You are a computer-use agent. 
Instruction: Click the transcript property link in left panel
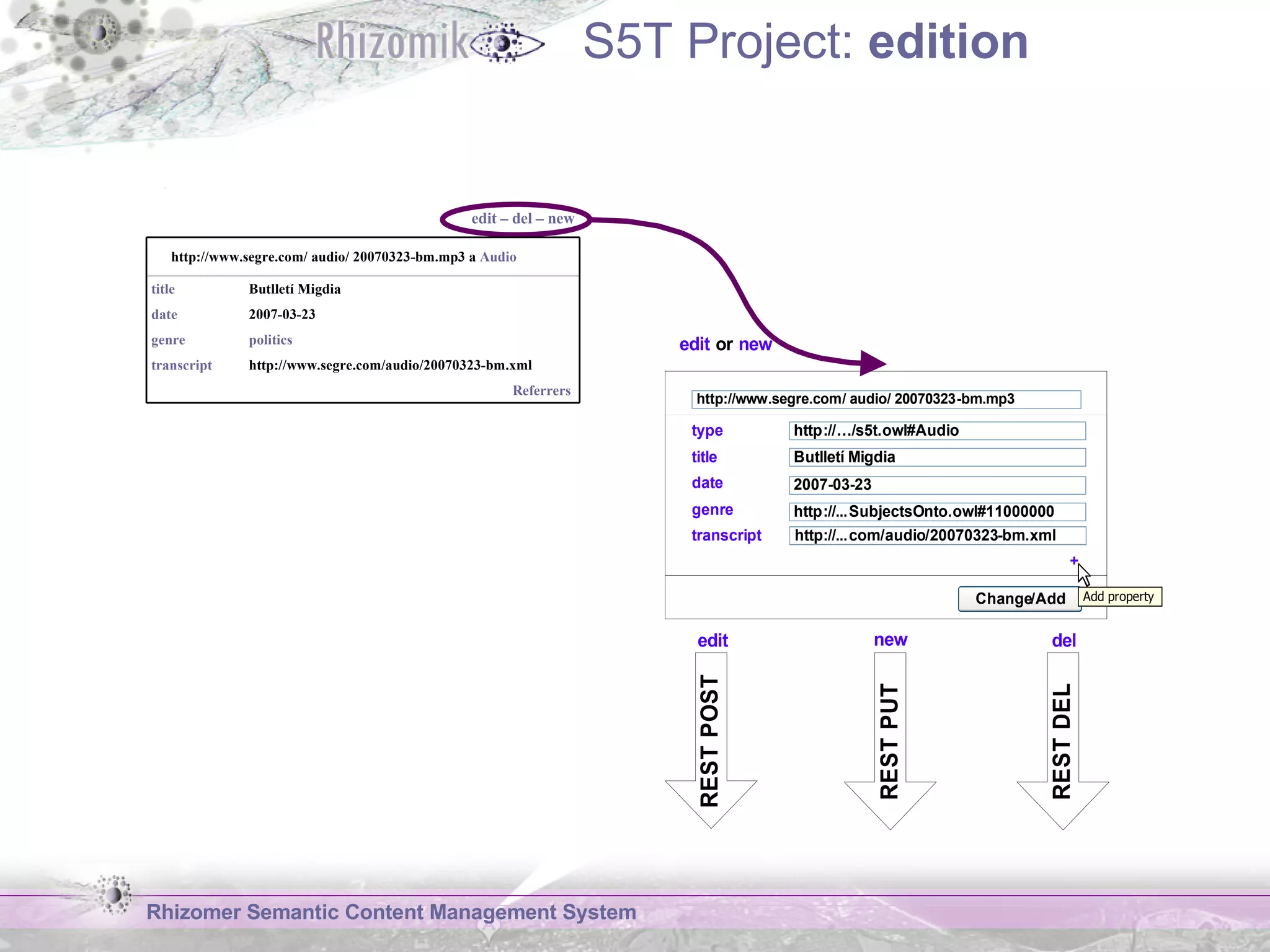[x=182, y=365]
